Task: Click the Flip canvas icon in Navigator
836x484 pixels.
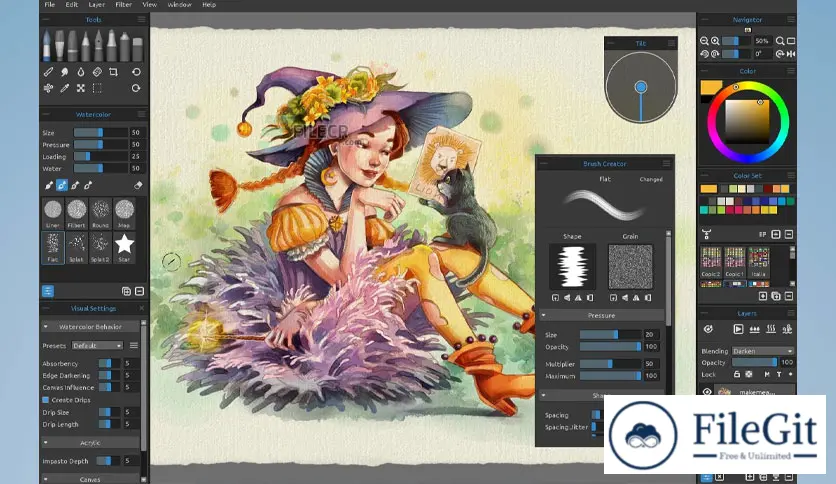Action: point(791,54)
